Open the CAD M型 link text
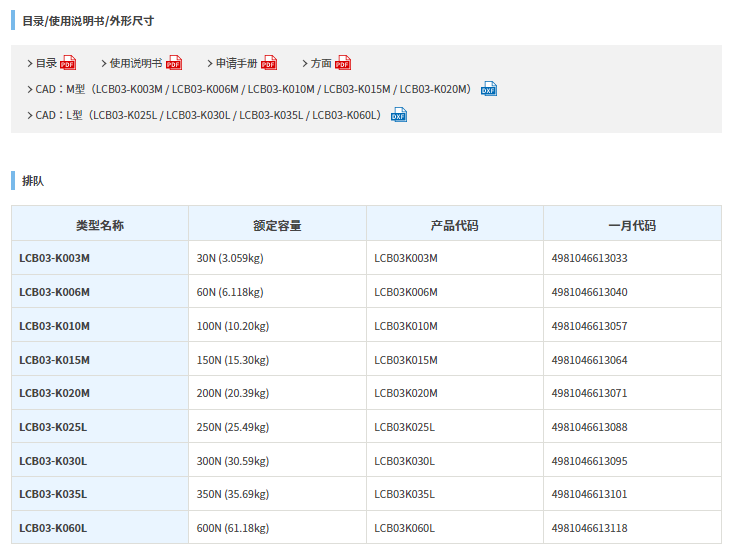This screenshot has height=560, width=750. tap(254, 89)
